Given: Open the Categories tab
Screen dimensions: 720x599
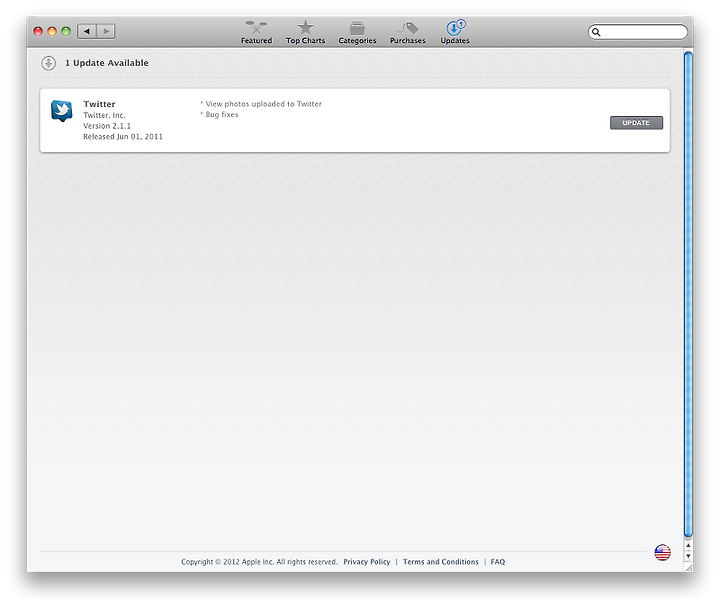Looking at the screenshot, I should pos(357,33).
